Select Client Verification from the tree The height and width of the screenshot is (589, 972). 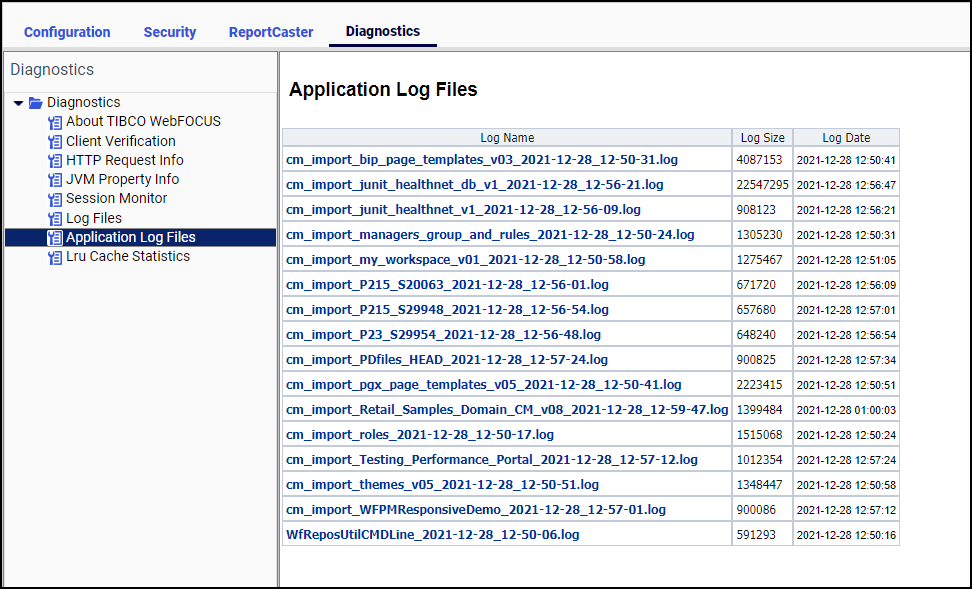tap(120, 141)
